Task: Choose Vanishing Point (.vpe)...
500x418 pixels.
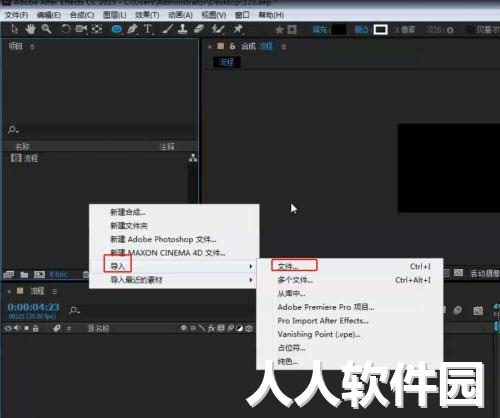Action: 350,334
